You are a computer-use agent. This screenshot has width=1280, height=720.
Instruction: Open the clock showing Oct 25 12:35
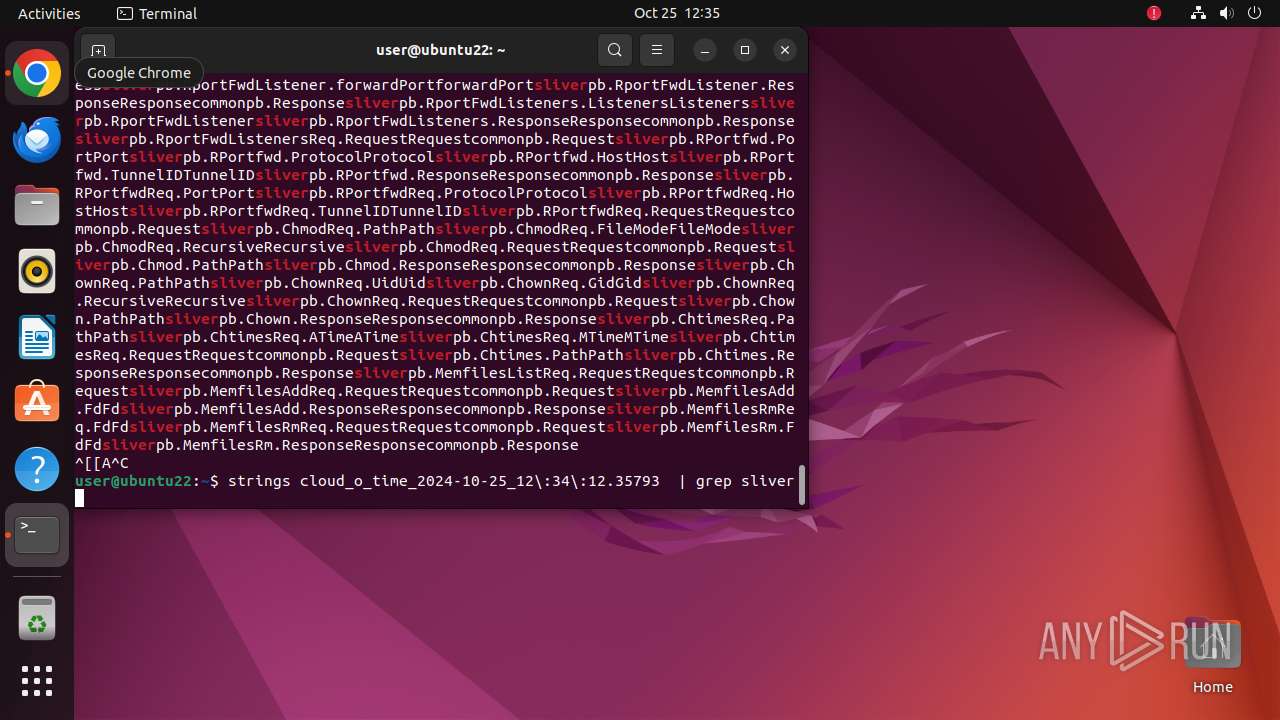(x=677, y=13)
